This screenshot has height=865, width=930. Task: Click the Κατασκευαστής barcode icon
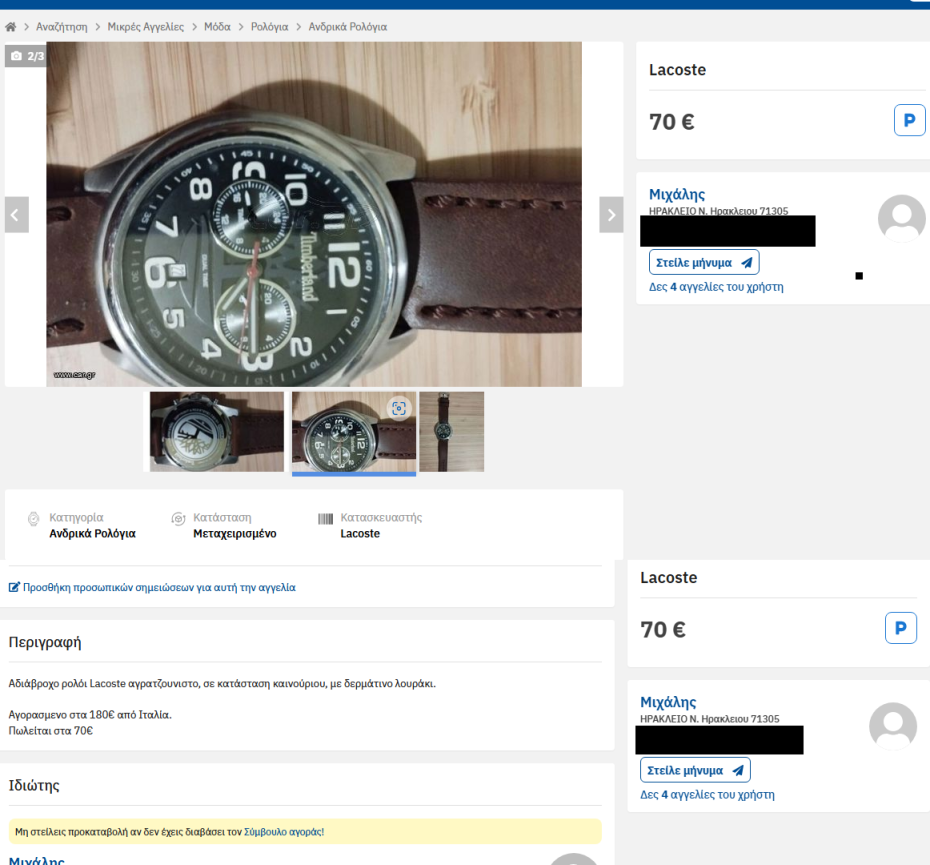tap(325, 519)
